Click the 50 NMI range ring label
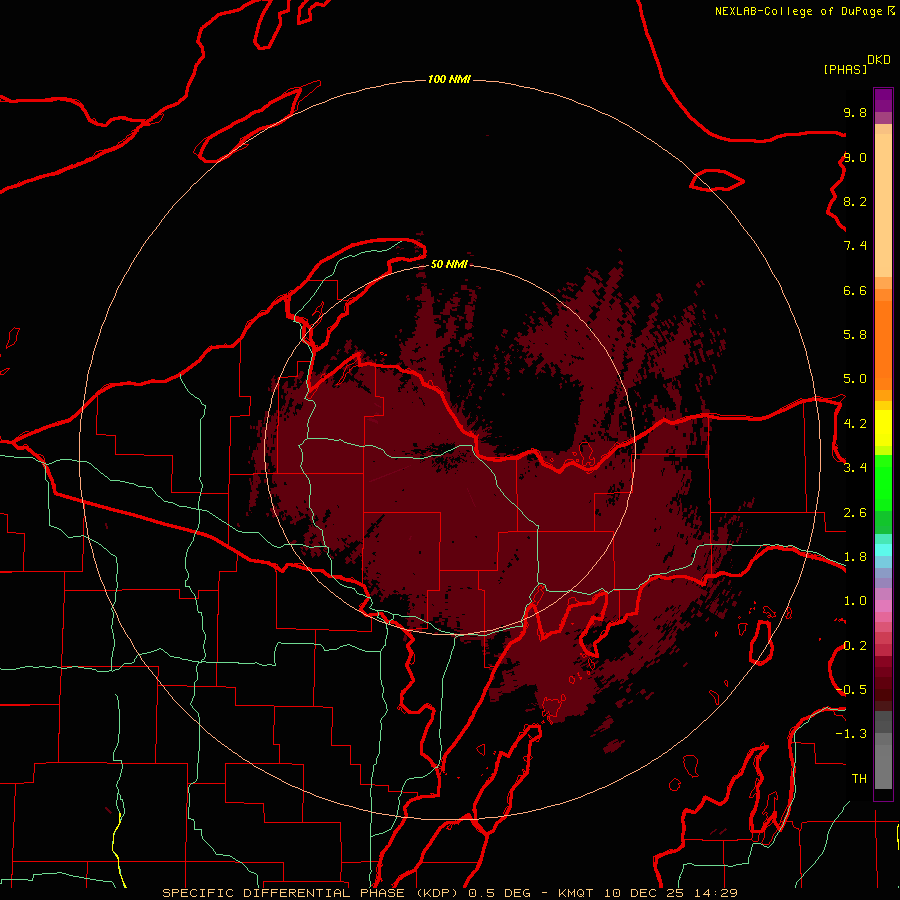The image size is (900, 900). [449, 264]
